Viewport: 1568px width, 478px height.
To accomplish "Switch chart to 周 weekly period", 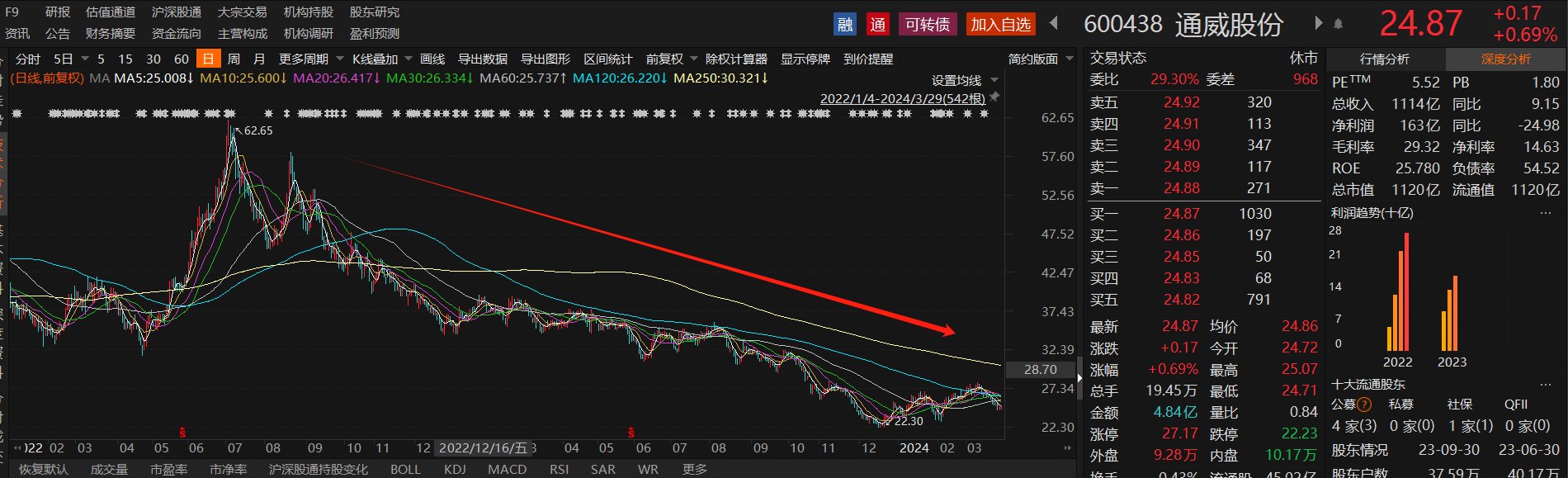I will [234, 59].
